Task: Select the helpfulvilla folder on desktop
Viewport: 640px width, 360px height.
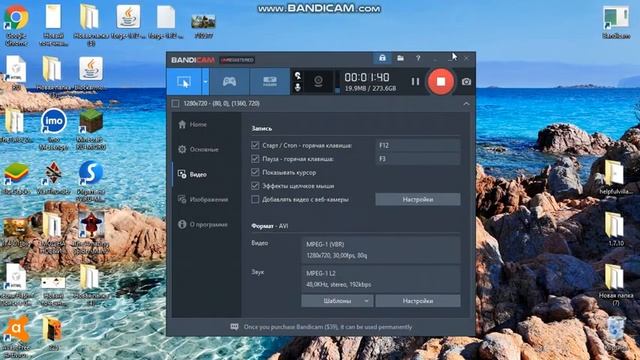Action: click(616, 177)
